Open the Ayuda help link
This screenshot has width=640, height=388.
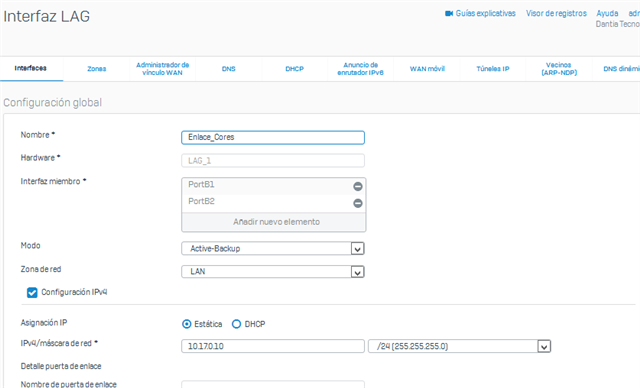pyautogui.click(x=607, y=13)
